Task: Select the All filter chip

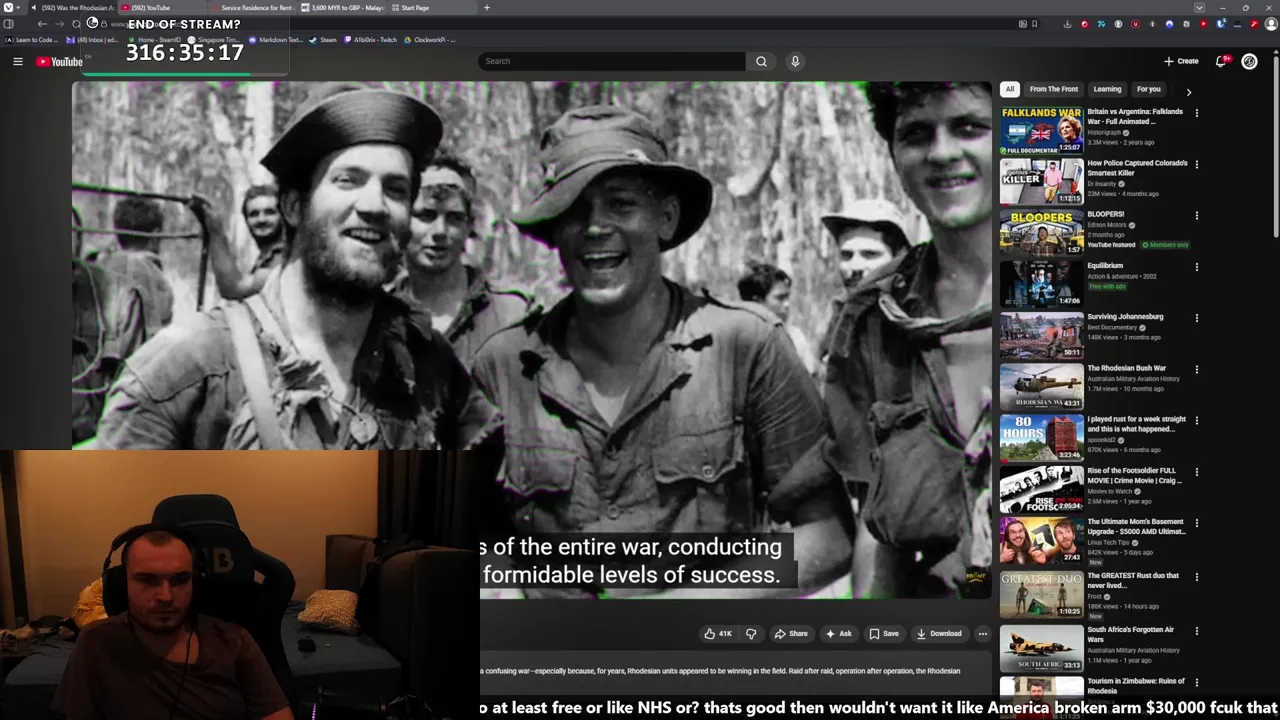Action: (x=1010, y=89)
